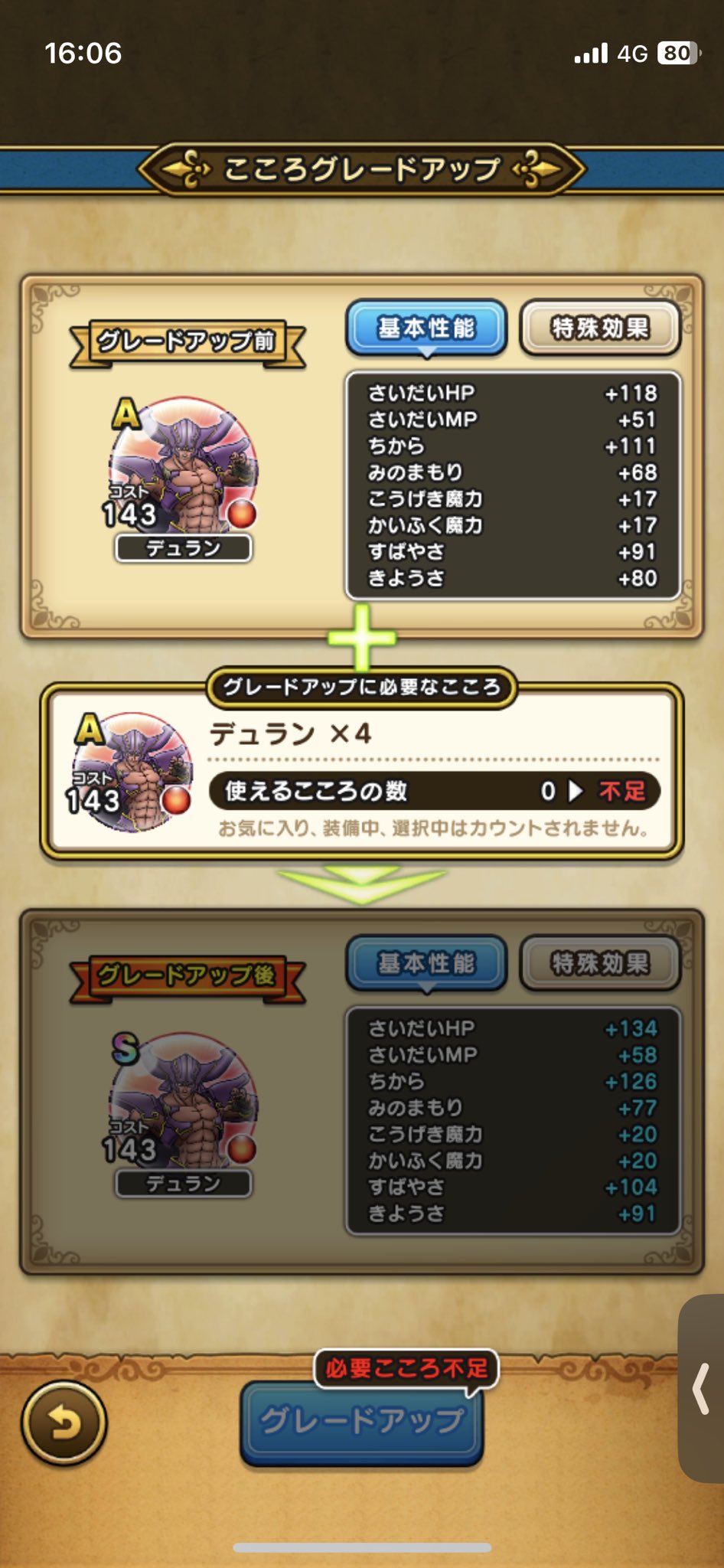Tap the grade A デュラン heart icon
Image resolution: width=724 pixels, height=1568 pixels.
click(183, 465)
